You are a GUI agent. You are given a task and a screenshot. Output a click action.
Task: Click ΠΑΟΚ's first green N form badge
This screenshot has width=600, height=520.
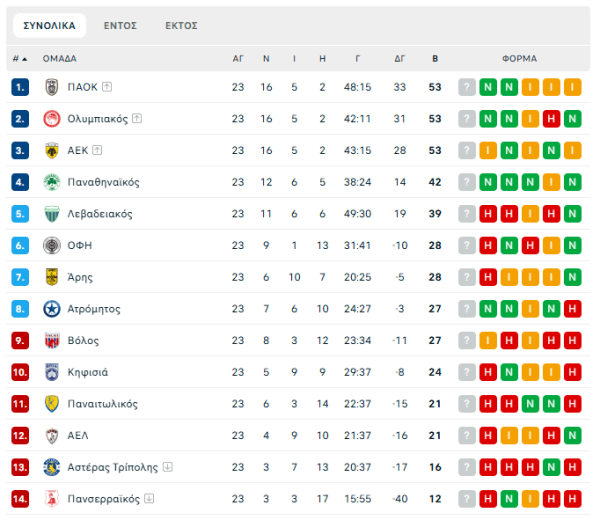click(x=488, y=87)
